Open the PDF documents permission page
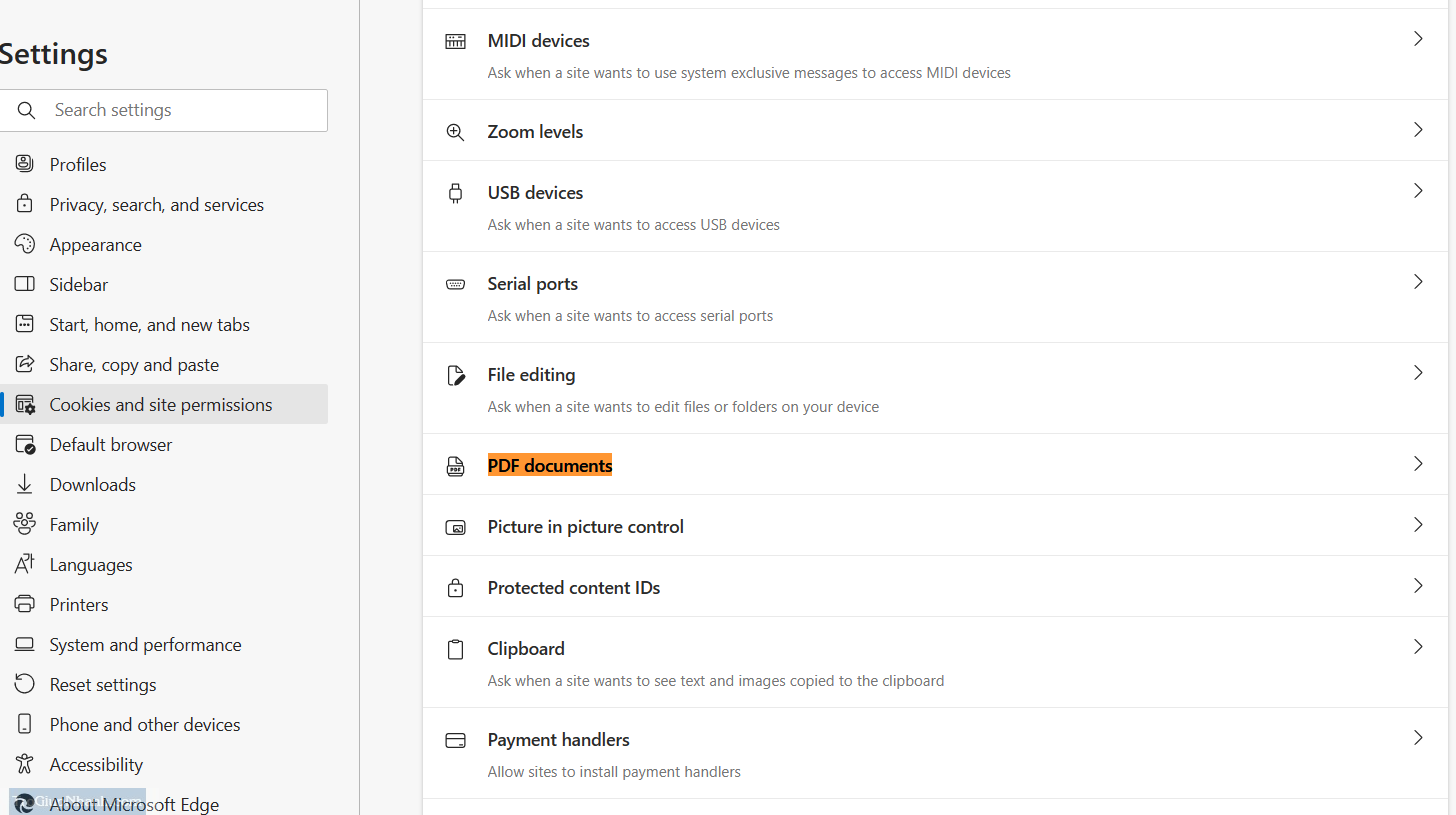 [549, 466]
